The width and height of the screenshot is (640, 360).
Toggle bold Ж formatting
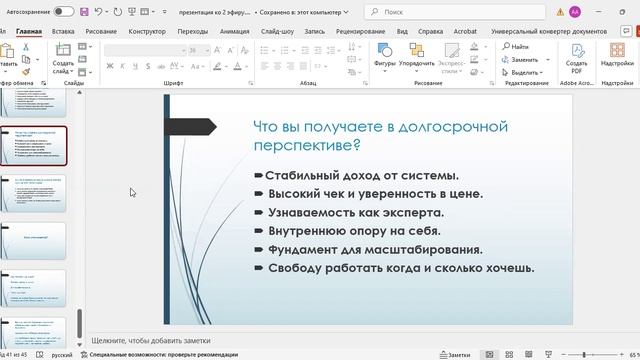(x=110, y=66)
